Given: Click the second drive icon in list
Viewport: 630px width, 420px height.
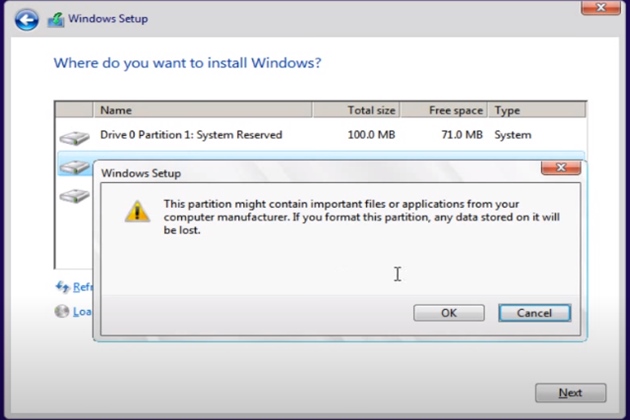Looking at the screenshot, I should [x=73, y=167].
